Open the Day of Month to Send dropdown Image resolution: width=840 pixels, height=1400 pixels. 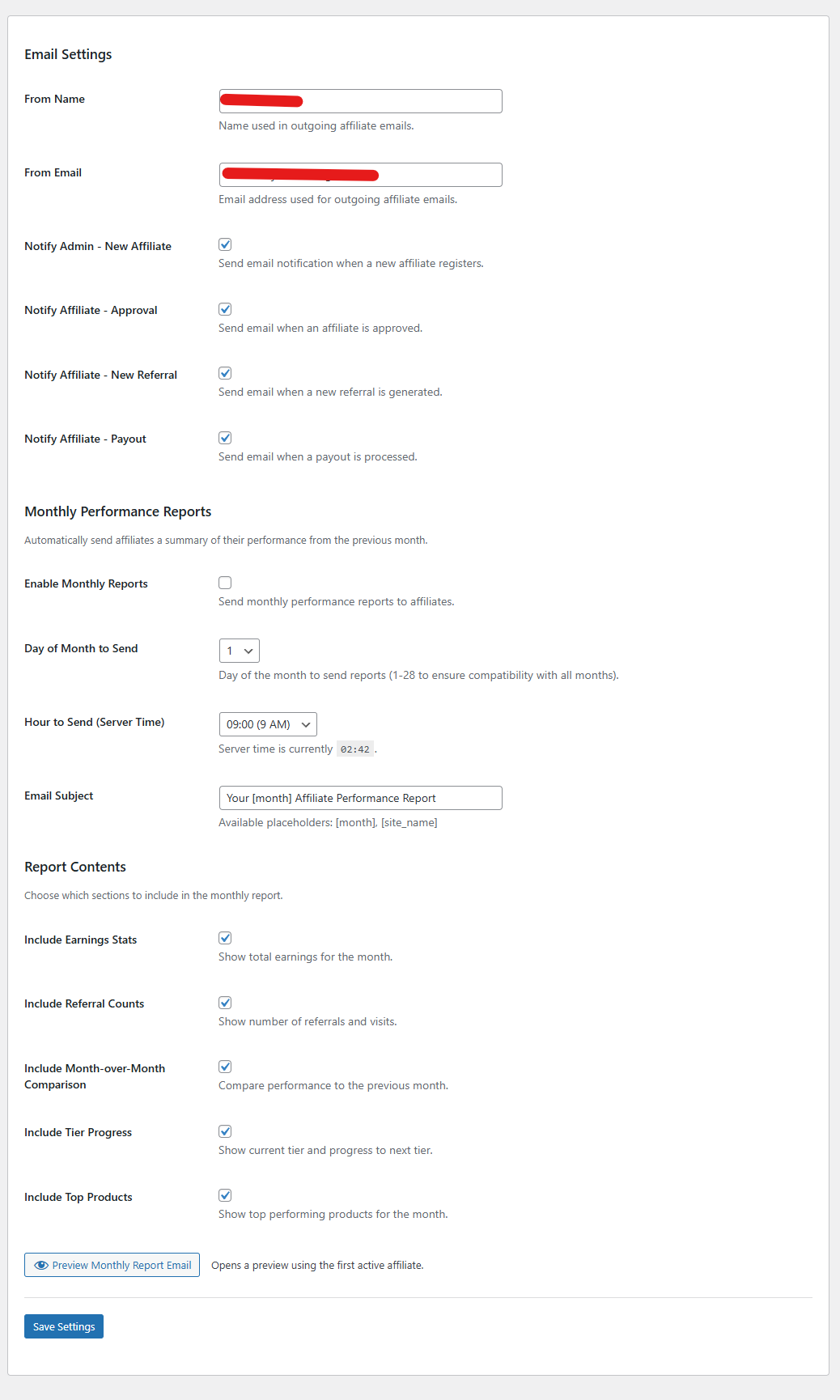(x=239, y=650)
